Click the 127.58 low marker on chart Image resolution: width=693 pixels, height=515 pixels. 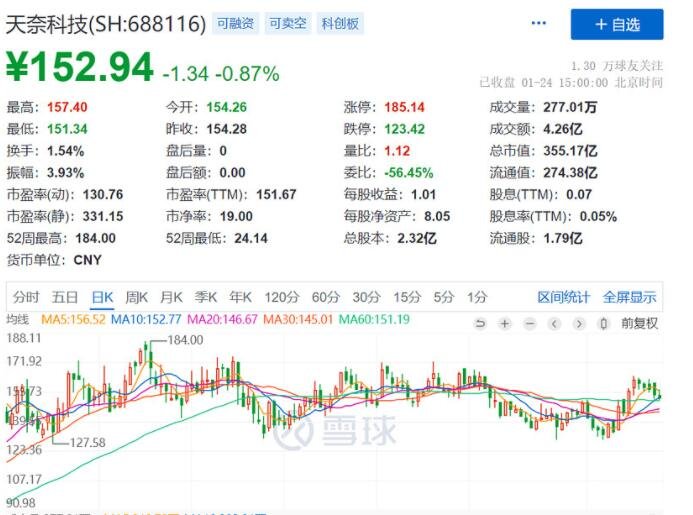(x=88, y=443)
